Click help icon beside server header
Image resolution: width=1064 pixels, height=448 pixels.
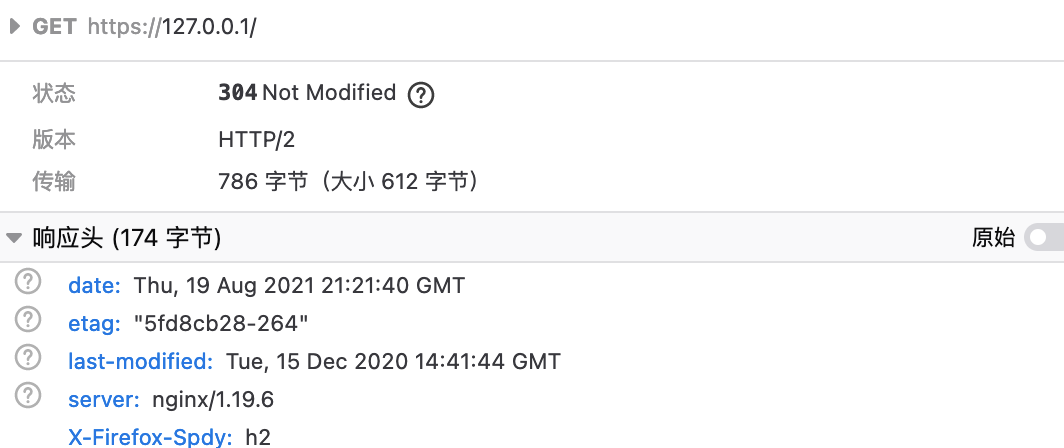point(28,395)
